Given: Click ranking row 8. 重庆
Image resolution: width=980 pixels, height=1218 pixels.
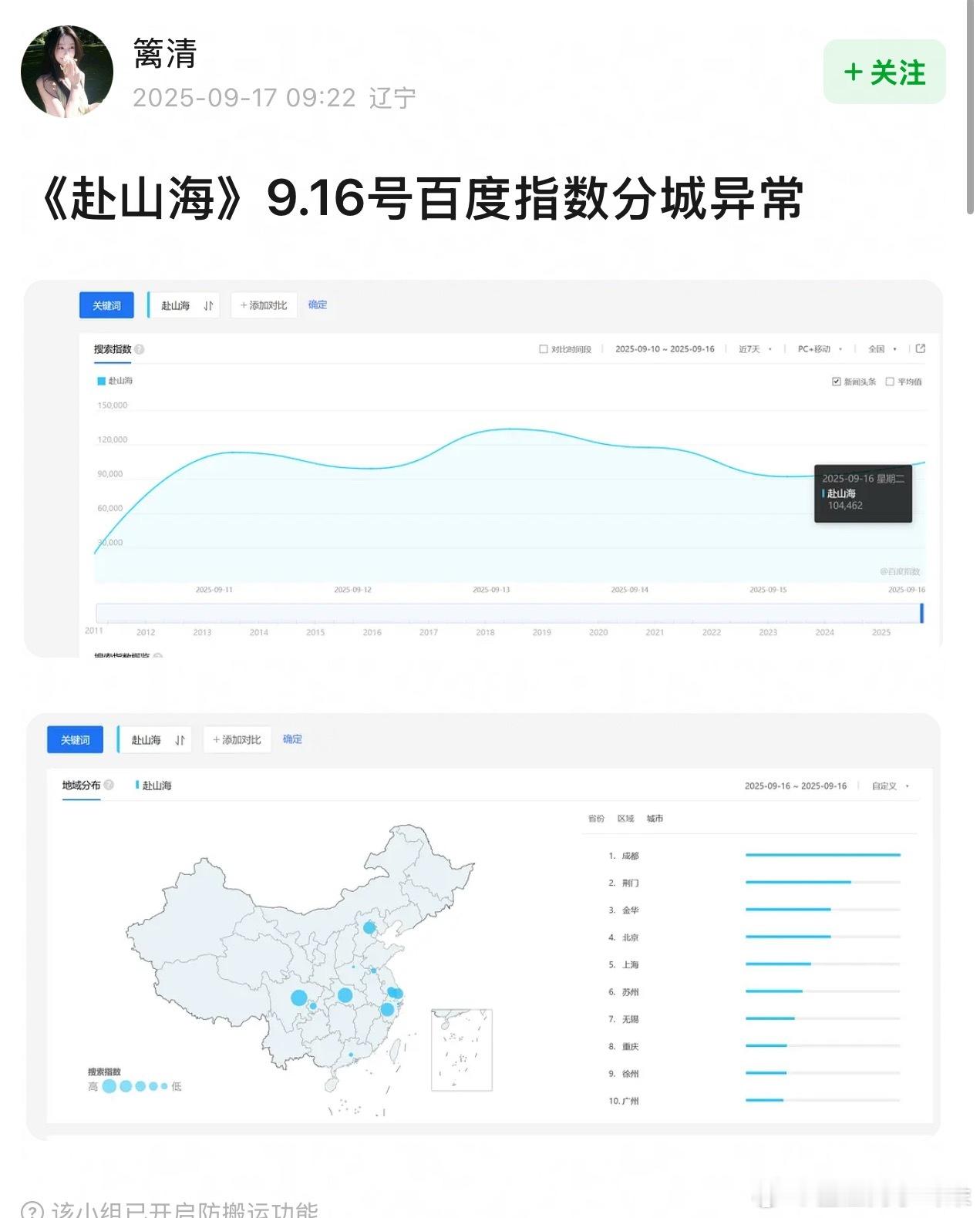Looking at the screenshot, I should [x=754, y=1046].
